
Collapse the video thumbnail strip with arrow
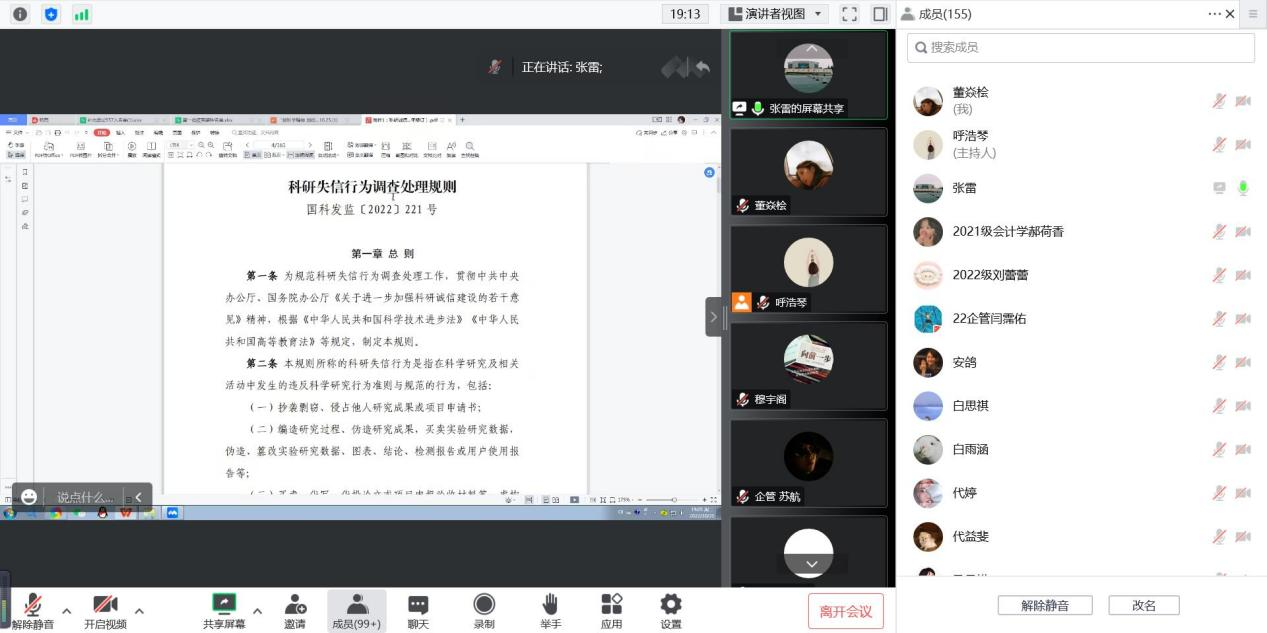(x=714, y=317)
